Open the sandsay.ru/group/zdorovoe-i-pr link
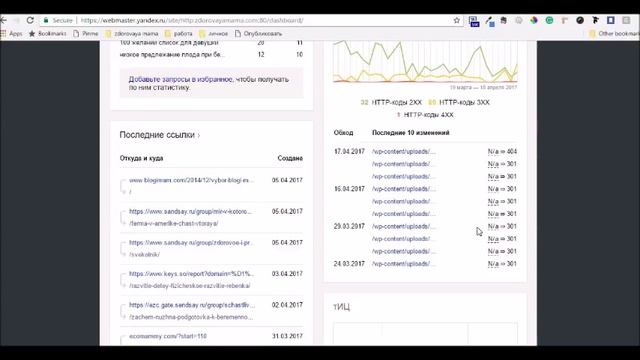Screen dimensions: 640x360 click(191, 242)
